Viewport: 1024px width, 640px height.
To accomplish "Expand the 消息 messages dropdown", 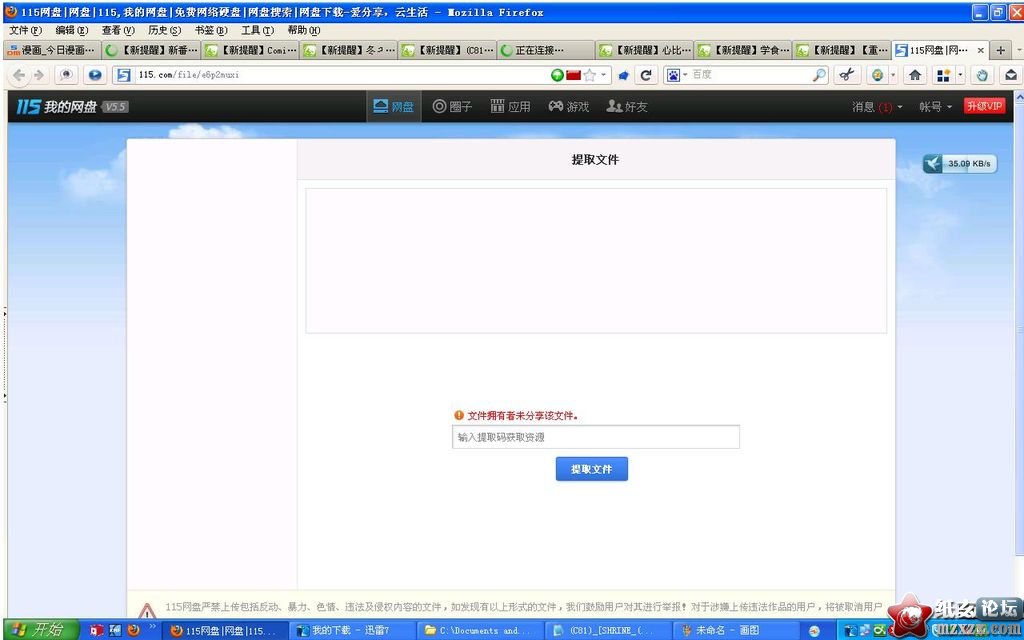I will pyautogui.click(x=876, y=107).
